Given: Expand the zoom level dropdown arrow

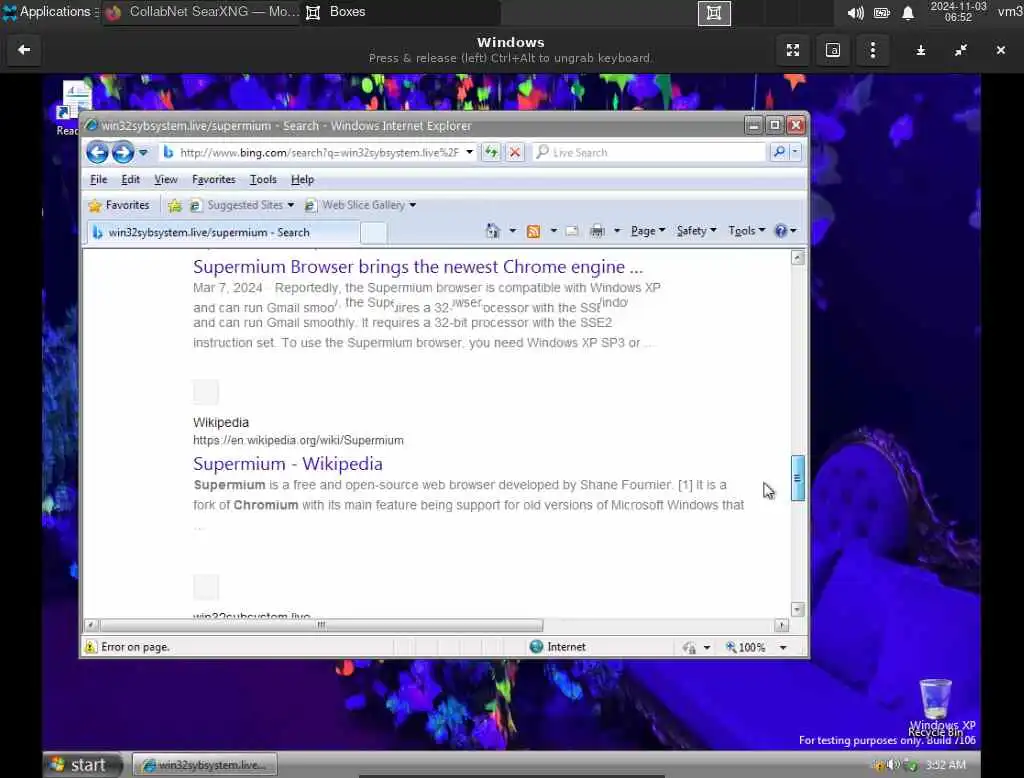Looking at the screenshot, I should (783, 647).
